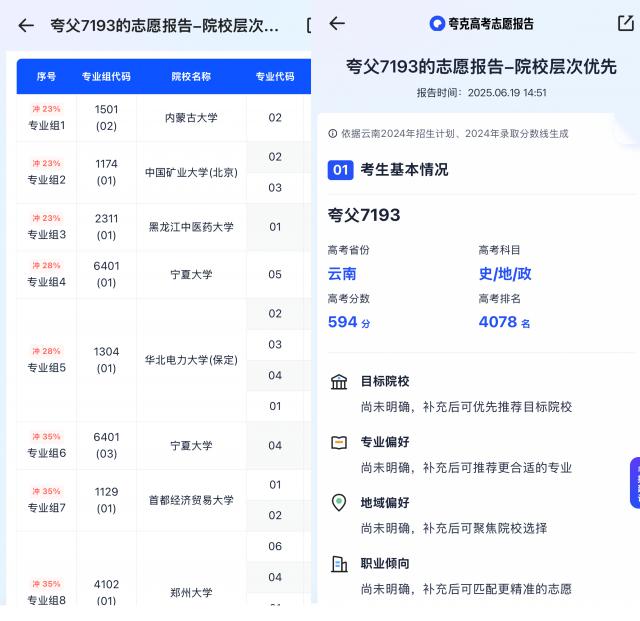
Task: Tap the 专业组4 row label
Action: point(46,282)
